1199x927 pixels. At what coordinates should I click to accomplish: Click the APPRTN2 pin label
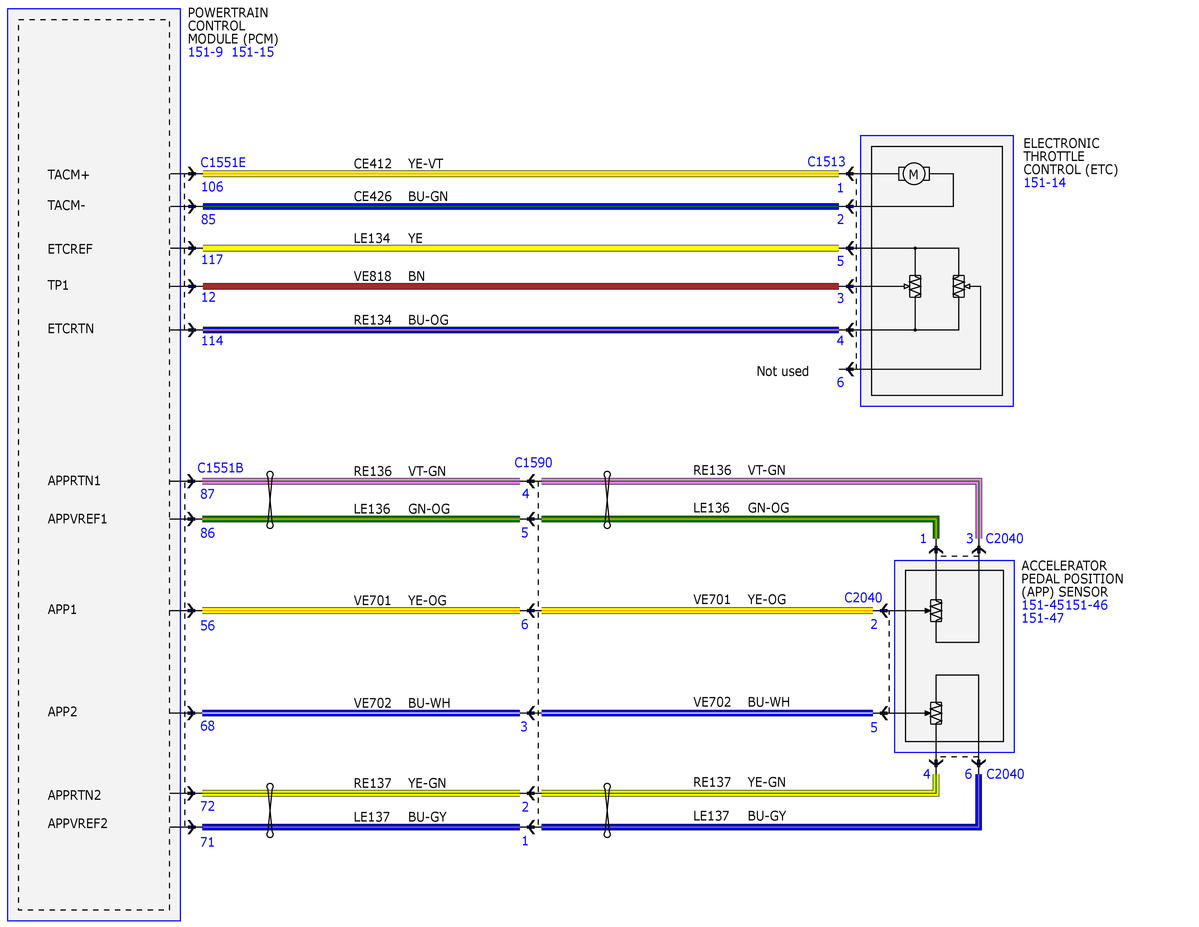click(x=73, y=795)
